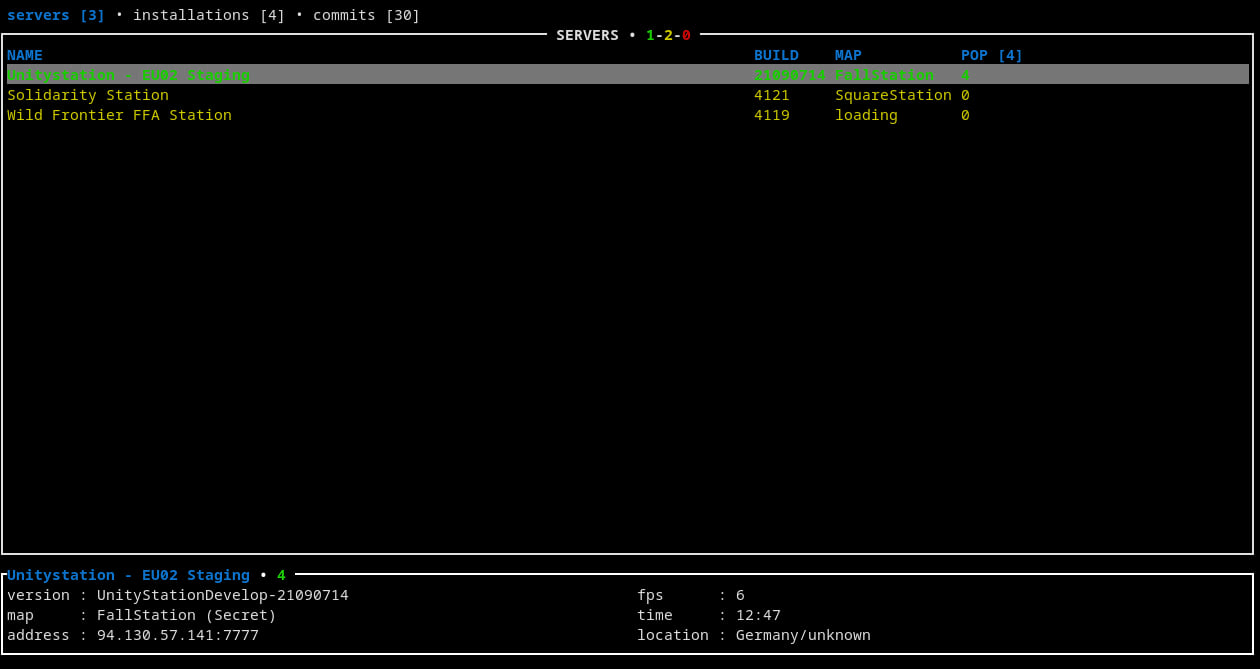Open the installations [4] tab
Screen dimensions: 1260x669
pos(209,15)
